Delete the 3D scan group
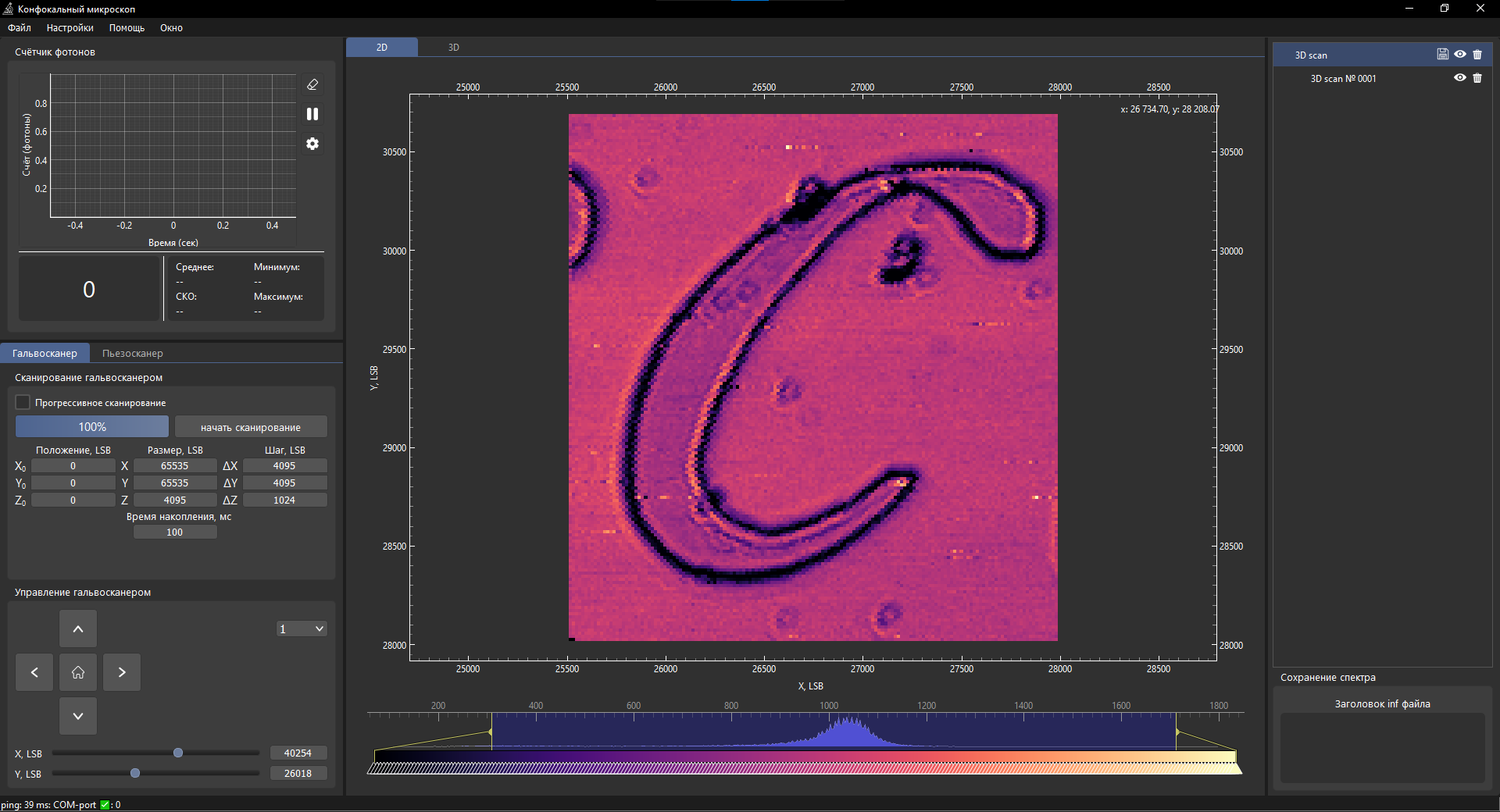The width and height of the screenshot is (1500, 812). (x=1477, y=55)
